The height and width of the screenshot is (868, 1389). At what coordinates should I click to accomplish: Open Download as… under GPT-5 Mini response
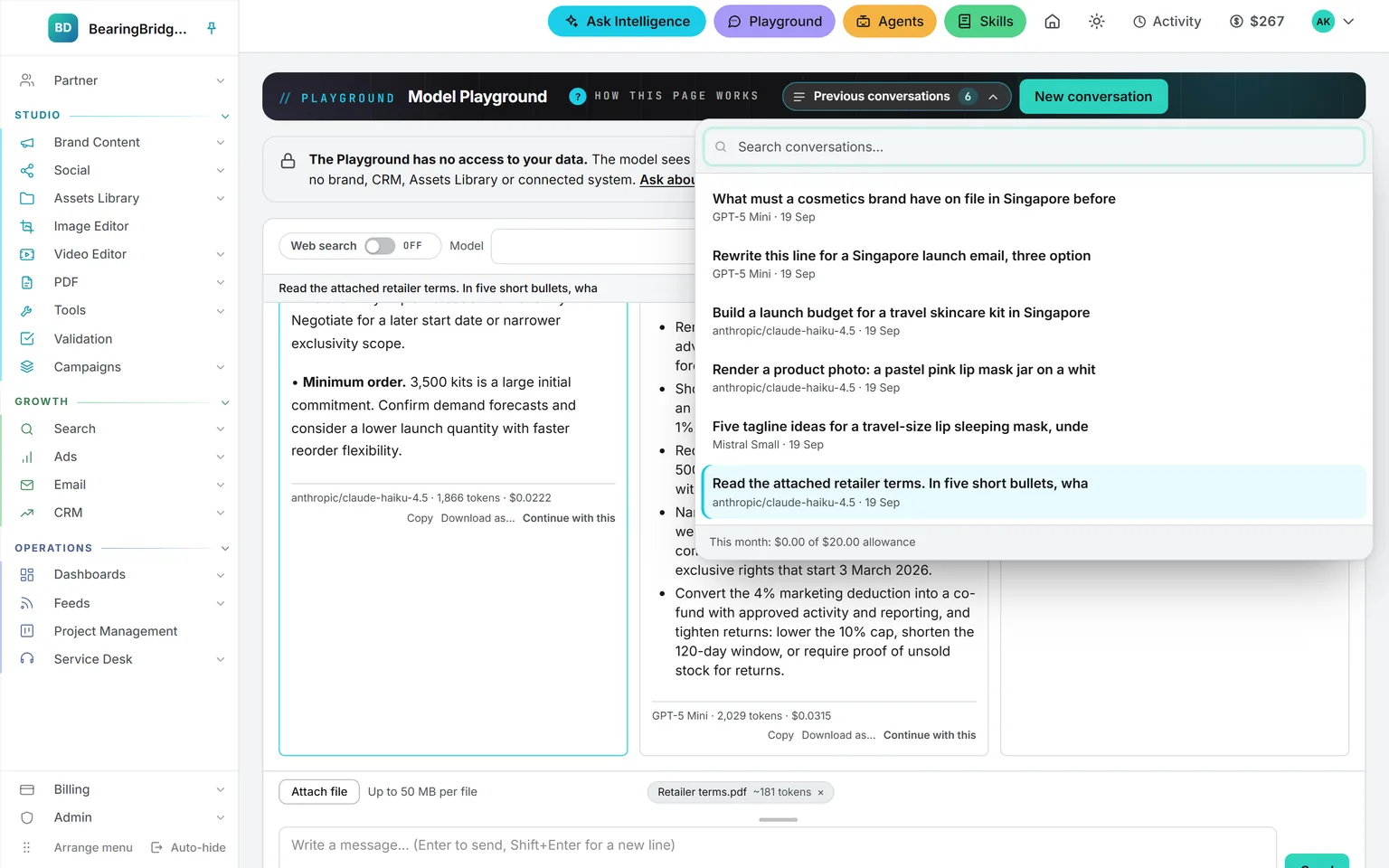(838, 736)
